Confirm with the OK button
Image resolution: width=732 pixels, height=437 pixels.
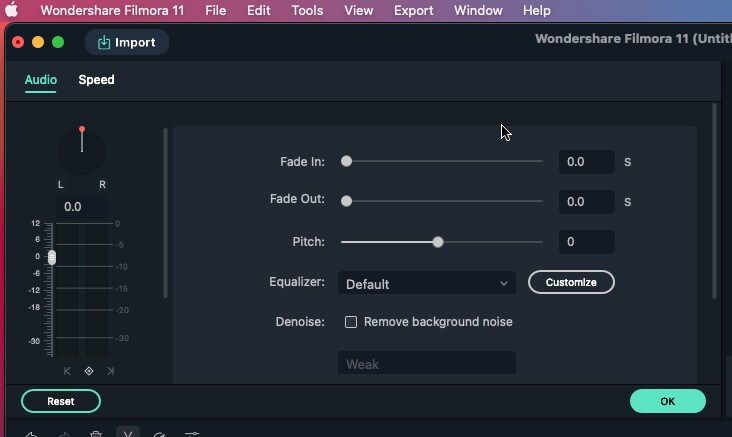click(x=668, y=402)
